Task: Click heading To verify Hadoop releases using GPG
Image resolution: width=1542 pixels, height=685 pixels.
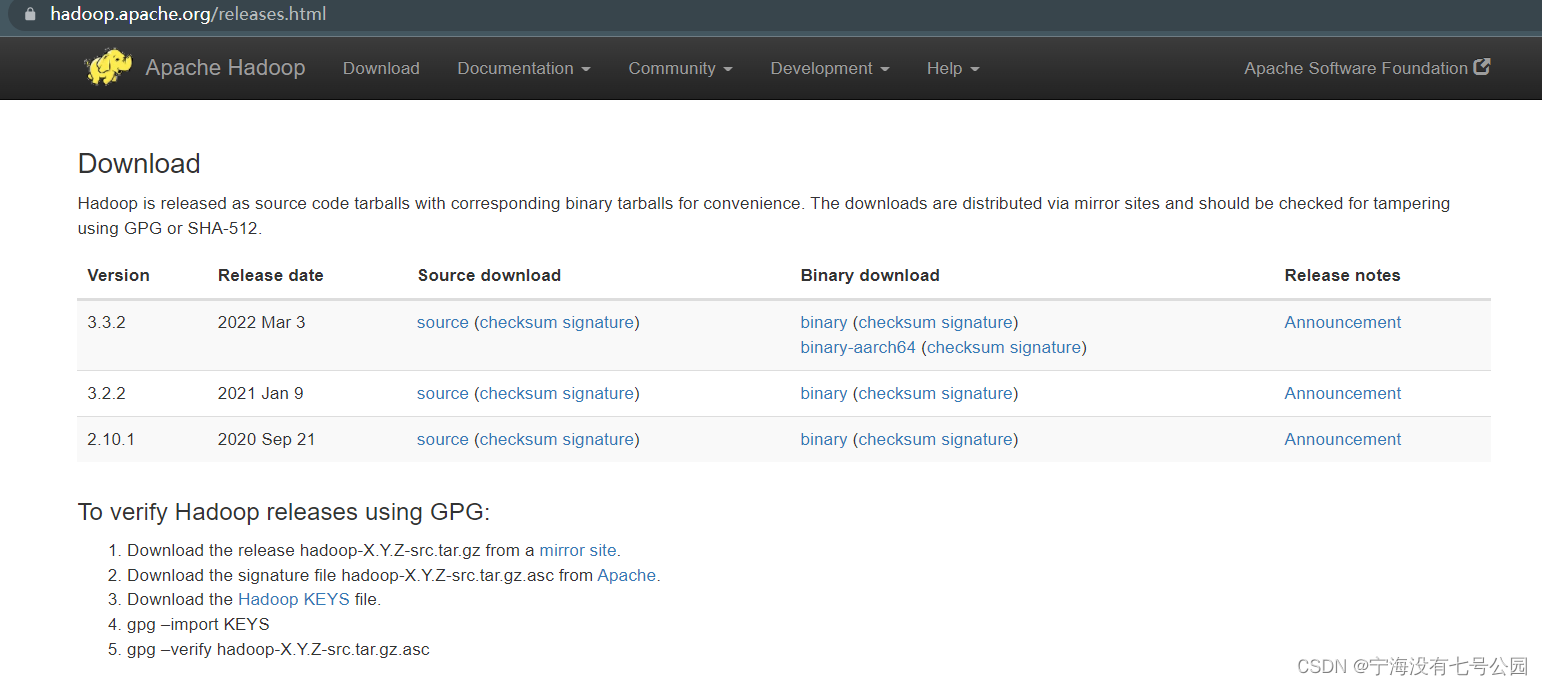Action: [x=284, y=512]
